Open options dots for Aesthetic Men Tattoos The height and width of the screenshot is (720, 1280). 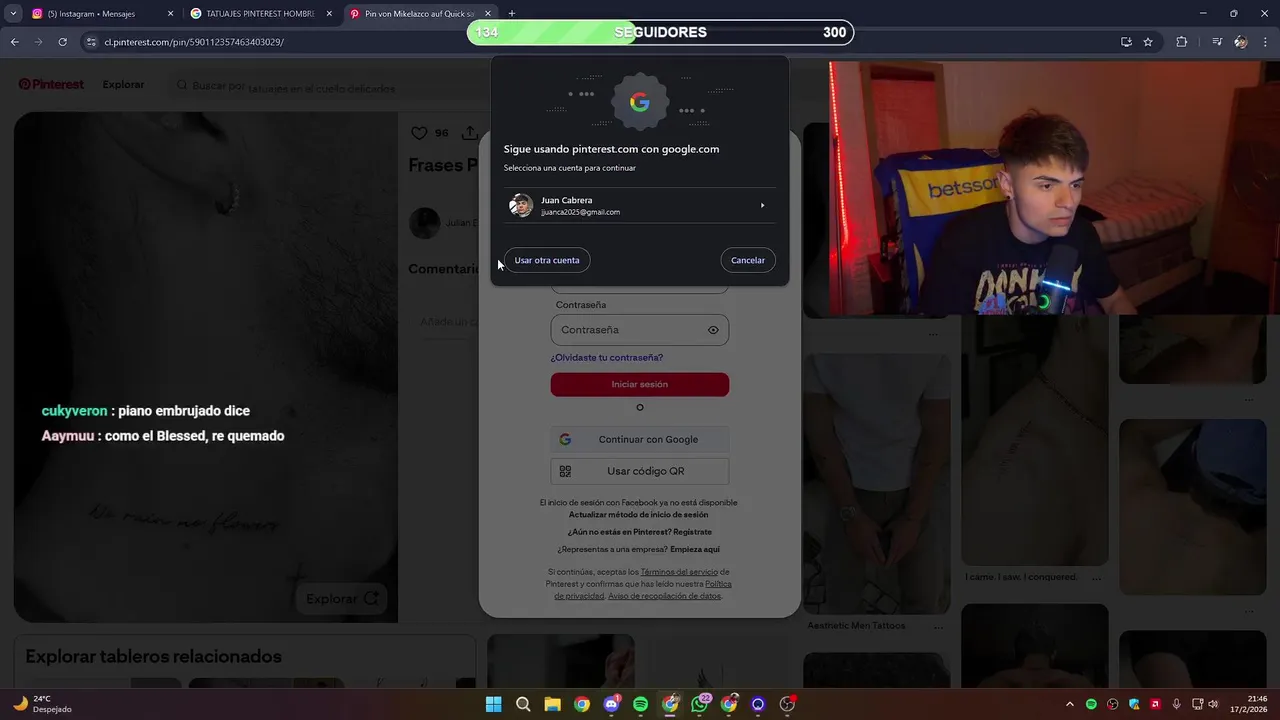(x=937, y=626)
